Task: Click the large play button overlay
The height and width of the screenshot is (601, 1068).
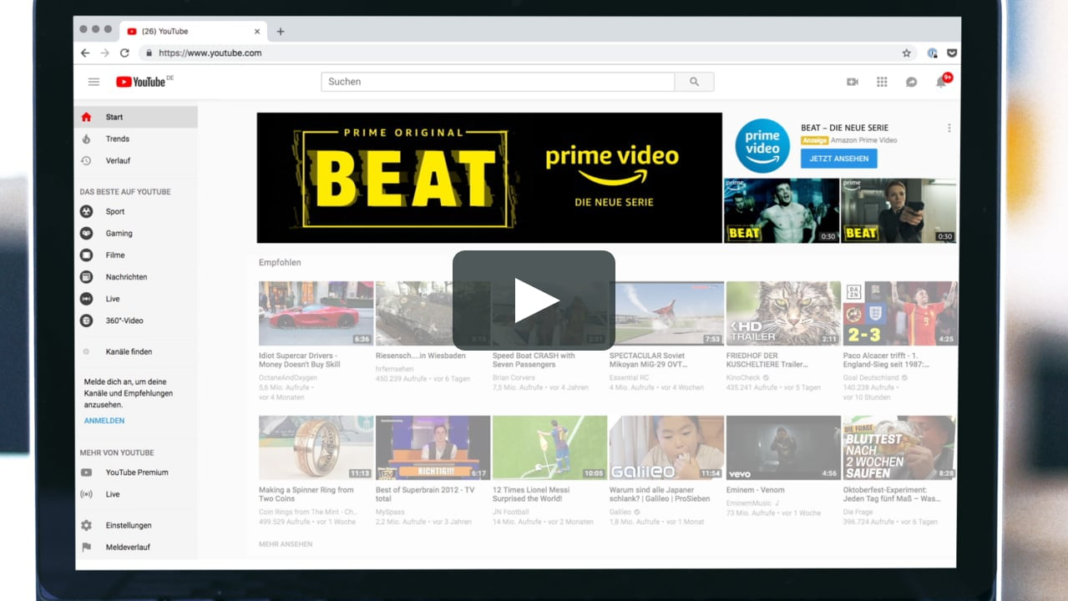Action: pos(533,300)
